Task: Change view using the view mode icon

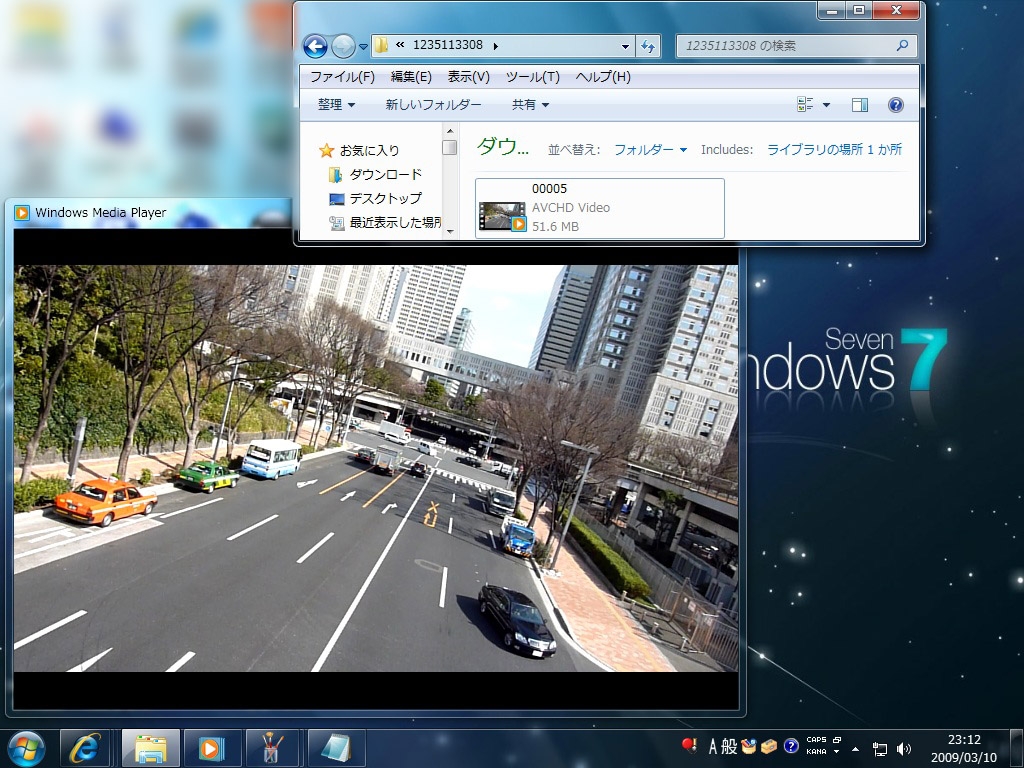Action: click(806, 105)
